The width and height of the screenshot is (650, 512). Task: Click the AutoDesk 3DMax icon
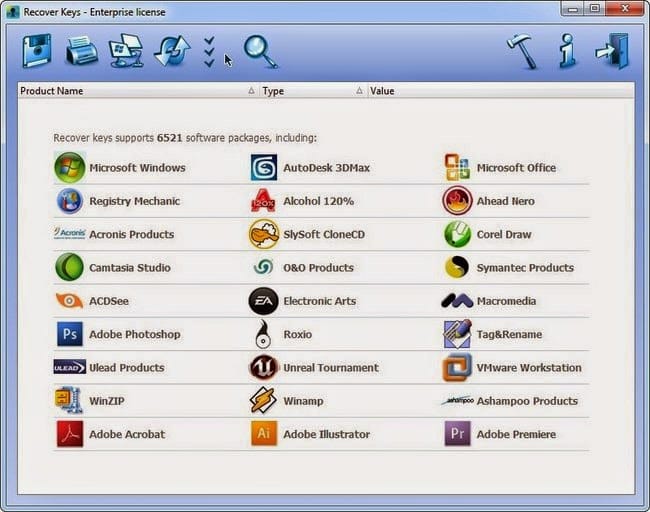(x=264, y=167)
